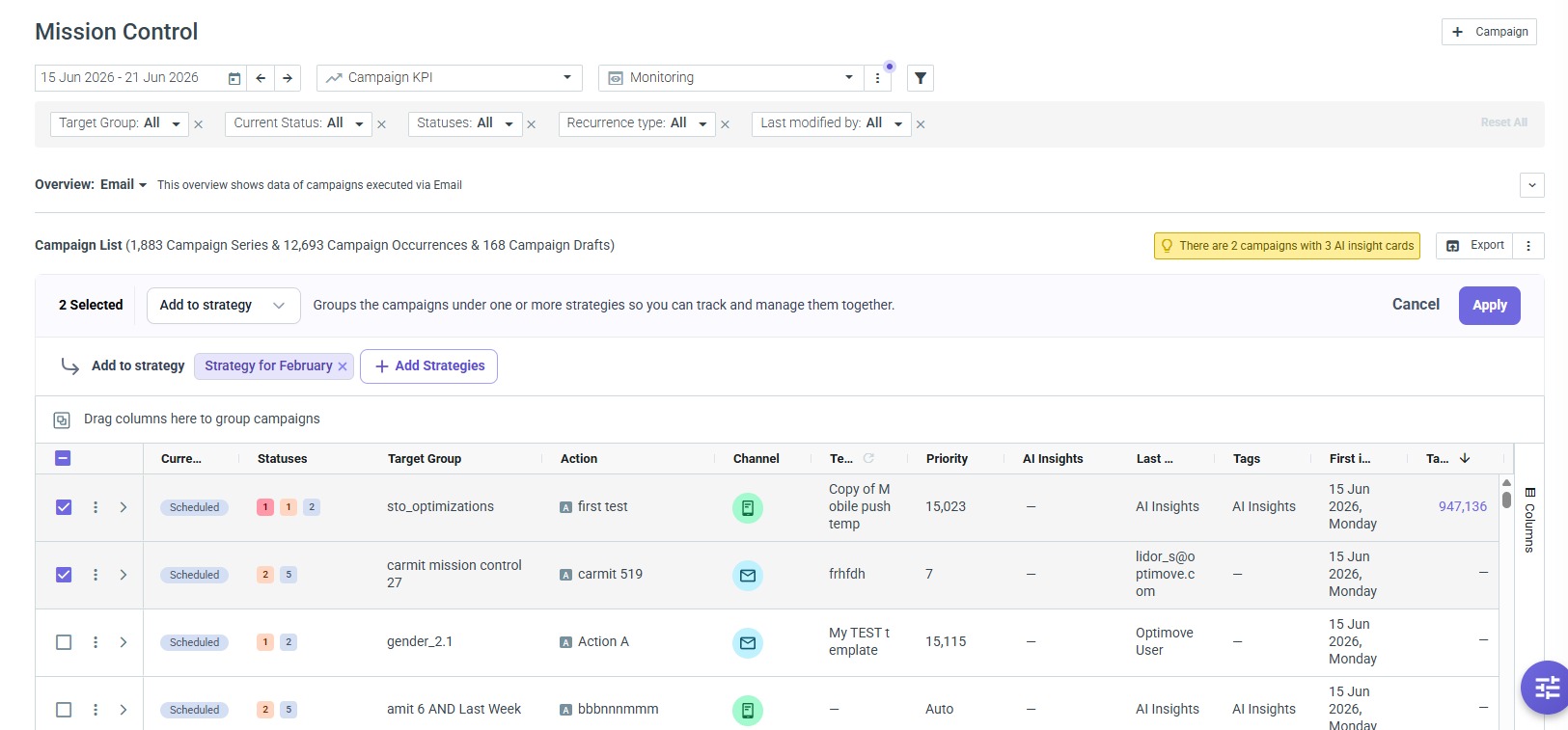Open Add to strategy action dropdown
Image resolution: width=1568 pixels, height=730 pixels.
pyautogui.click(x=224, y=306)
